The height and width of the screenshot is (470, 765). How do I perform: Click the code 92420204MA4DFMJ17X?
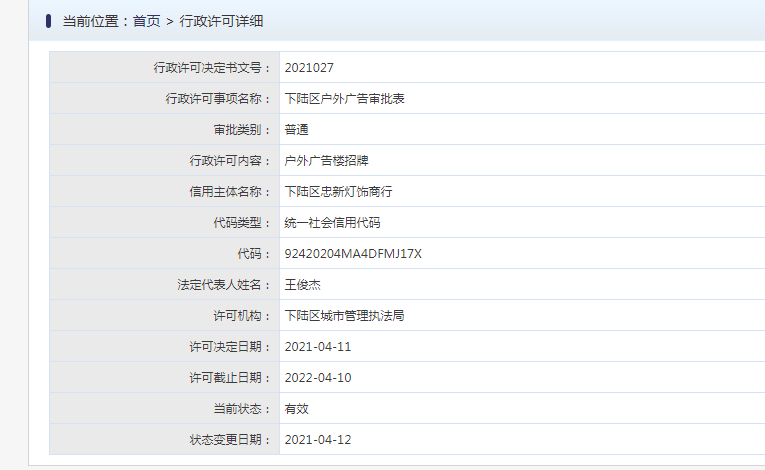pyautogui.click(x=353, y=254)
